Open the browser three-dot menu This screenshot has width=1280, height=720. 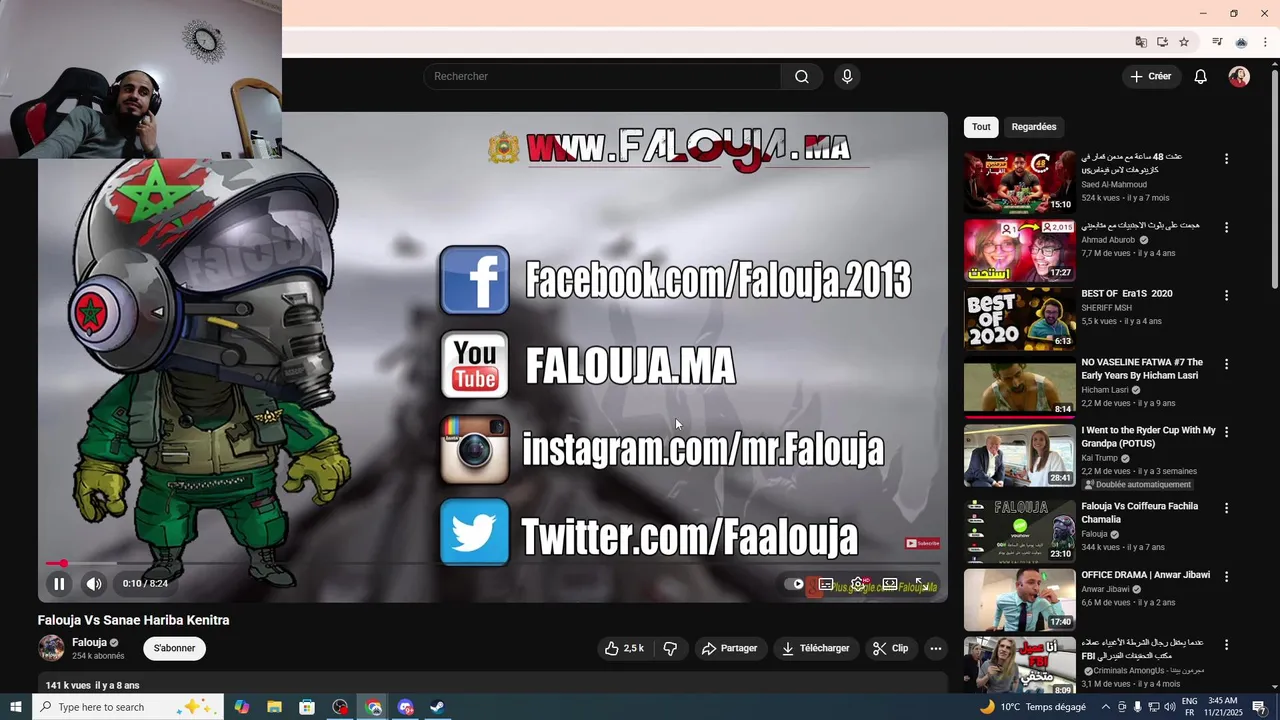1265,42
